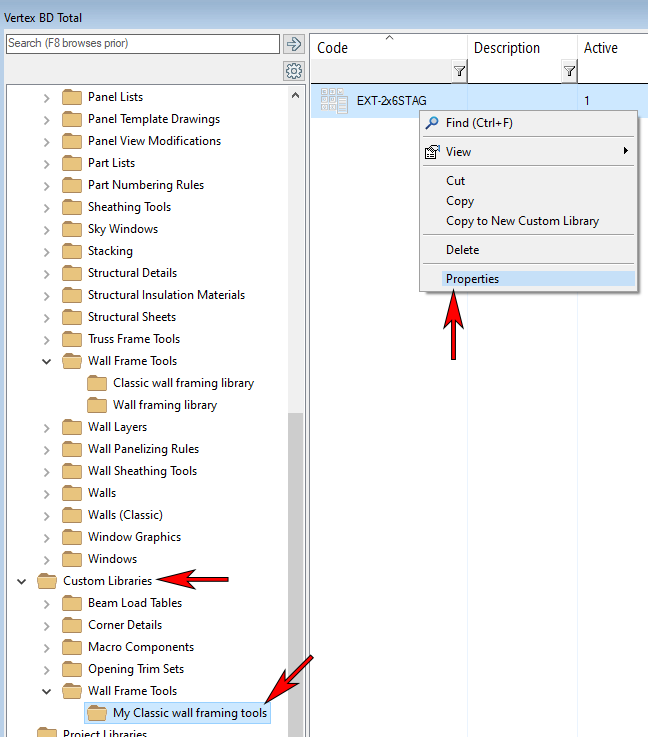
Task: Click the Description column filter icon
Action: (x=569, y=71)
